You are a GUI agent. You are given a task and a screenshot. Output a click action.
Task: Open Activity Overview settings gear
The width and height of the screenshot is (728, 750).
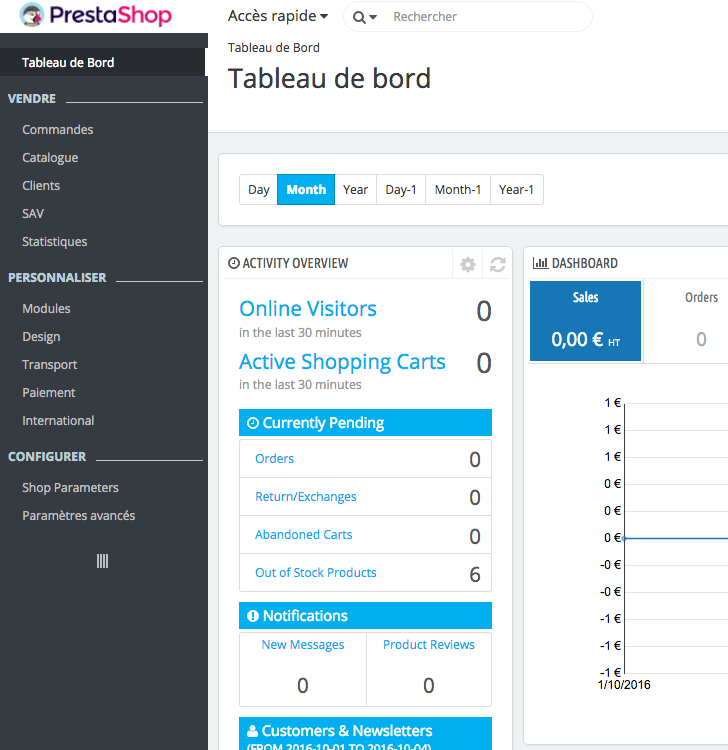coord(467,264)
